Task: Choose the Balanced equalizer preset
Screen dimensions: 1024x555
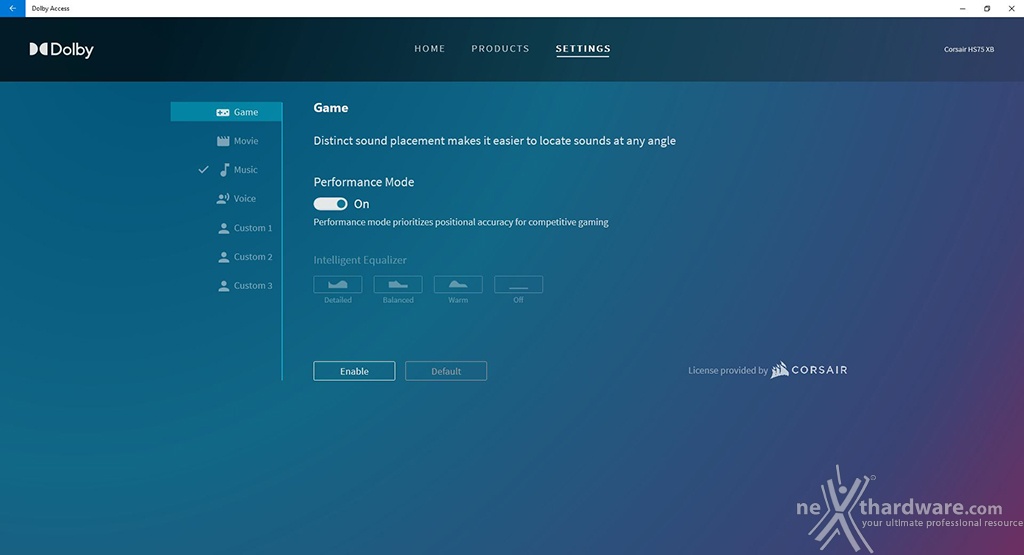Action: (x=398, y=284)
